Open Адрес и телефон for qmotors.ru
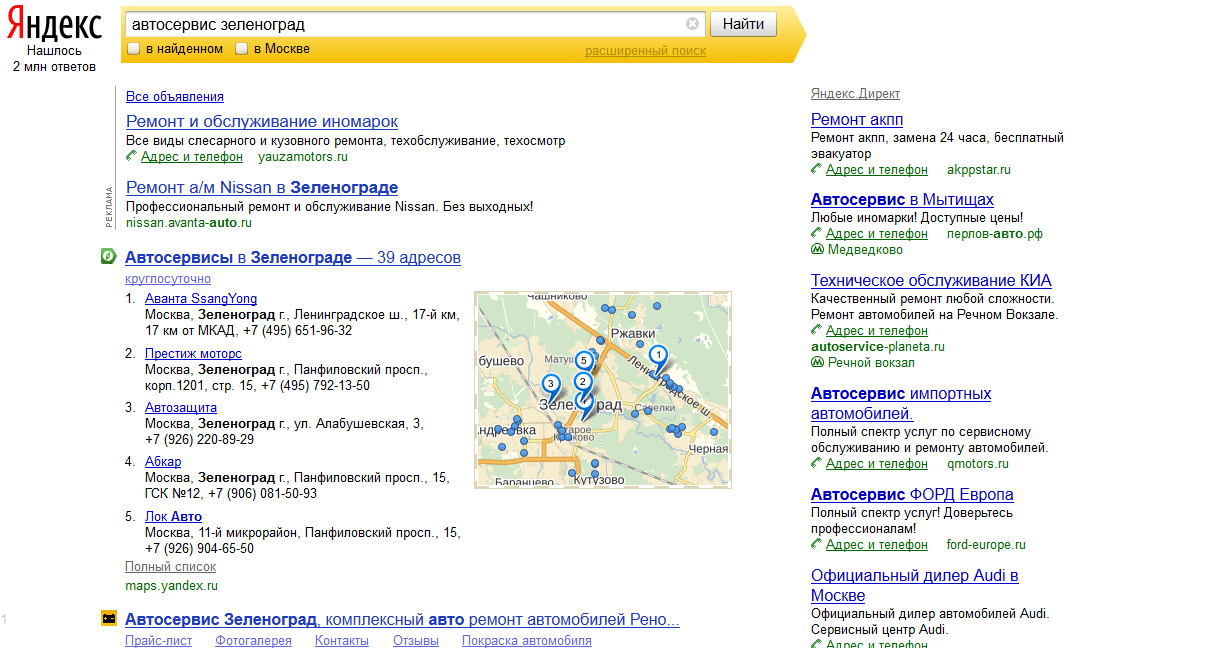Viewport: 1216px width, 648px height. pos(876,464)
